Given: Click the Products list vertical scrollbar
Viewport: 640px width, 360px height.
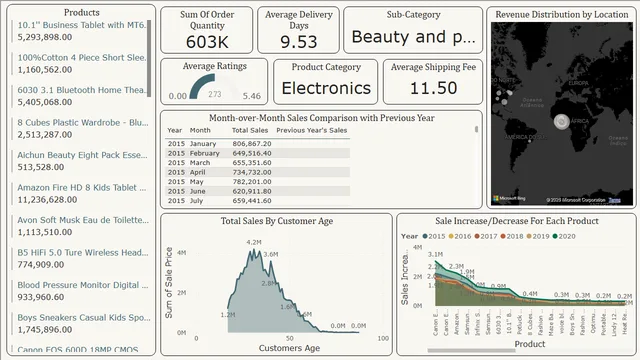Looking at the screenshot, I should click(x=149, y=58).
